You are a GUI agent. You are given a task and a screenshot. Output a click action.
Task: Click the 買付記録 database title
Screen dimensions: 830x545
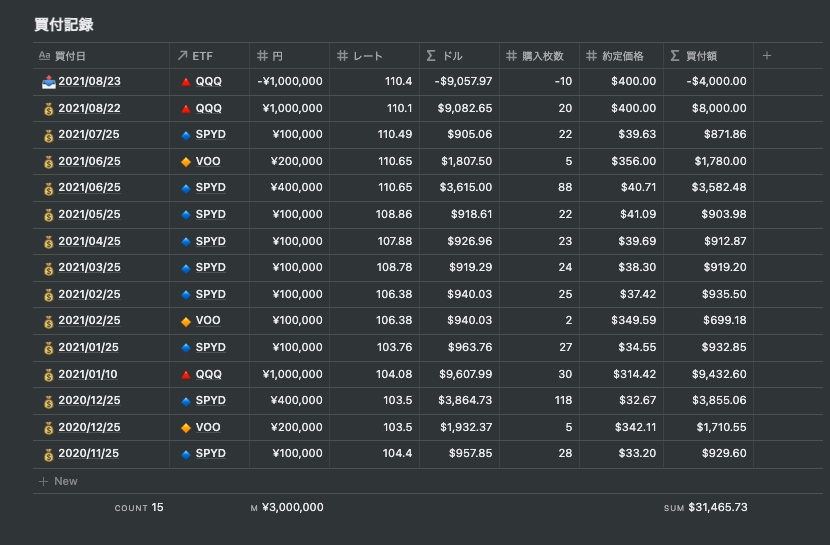[64, 24]
